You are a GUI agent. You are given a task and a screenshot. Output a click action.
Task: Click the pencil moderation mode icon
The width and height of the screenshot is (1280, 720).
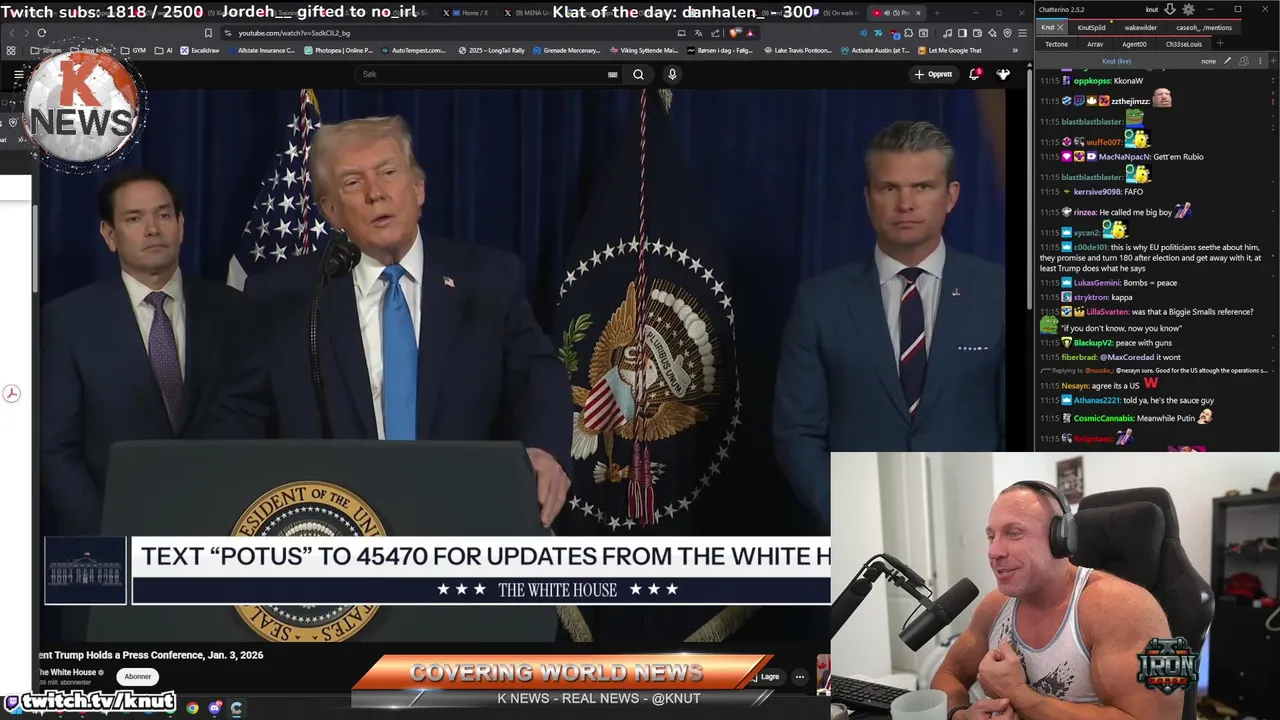pyautogui.click(x=1227, y=61)
